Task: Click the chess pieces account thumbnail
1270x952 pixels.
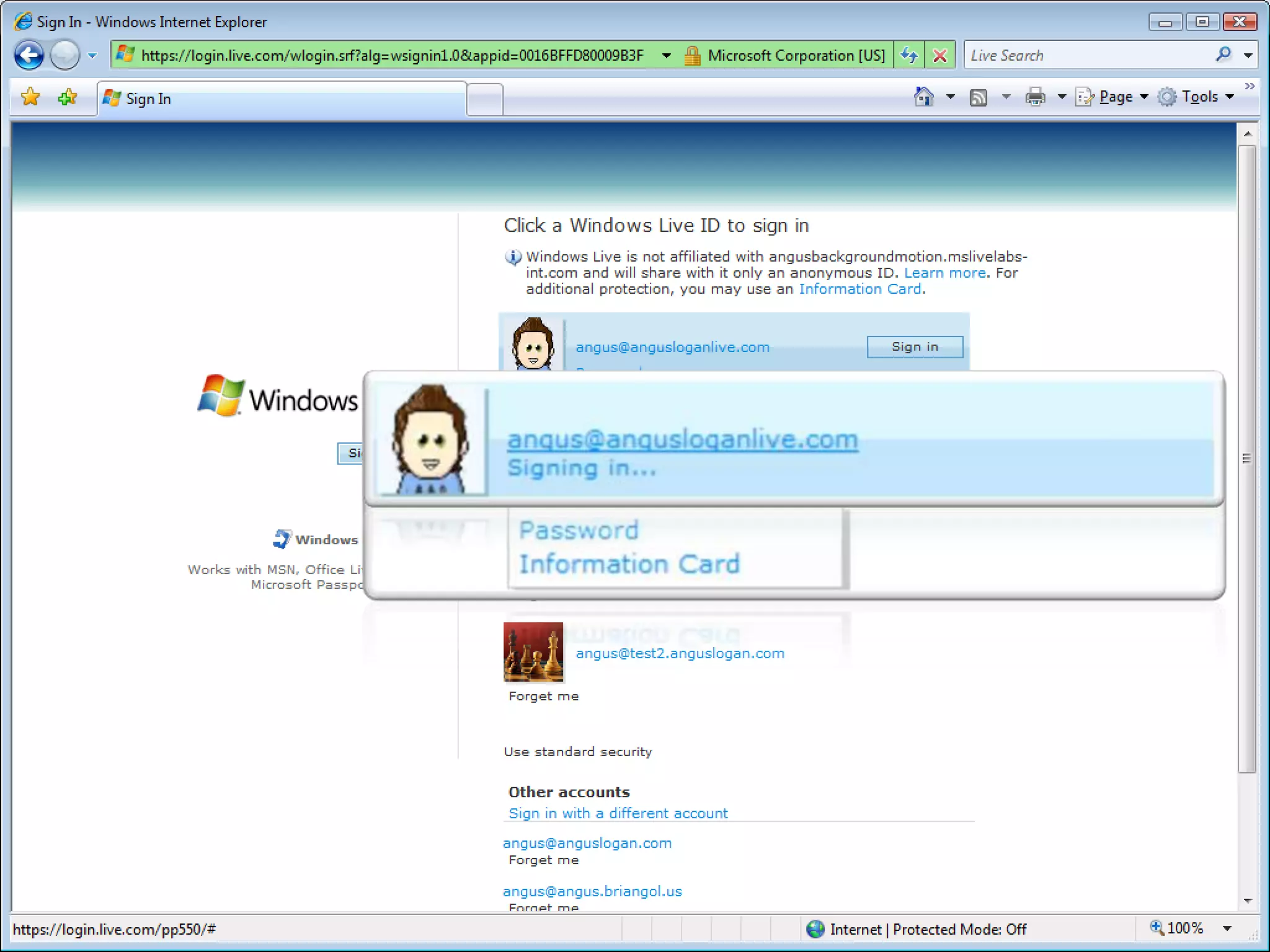Action: click(533, 653)
